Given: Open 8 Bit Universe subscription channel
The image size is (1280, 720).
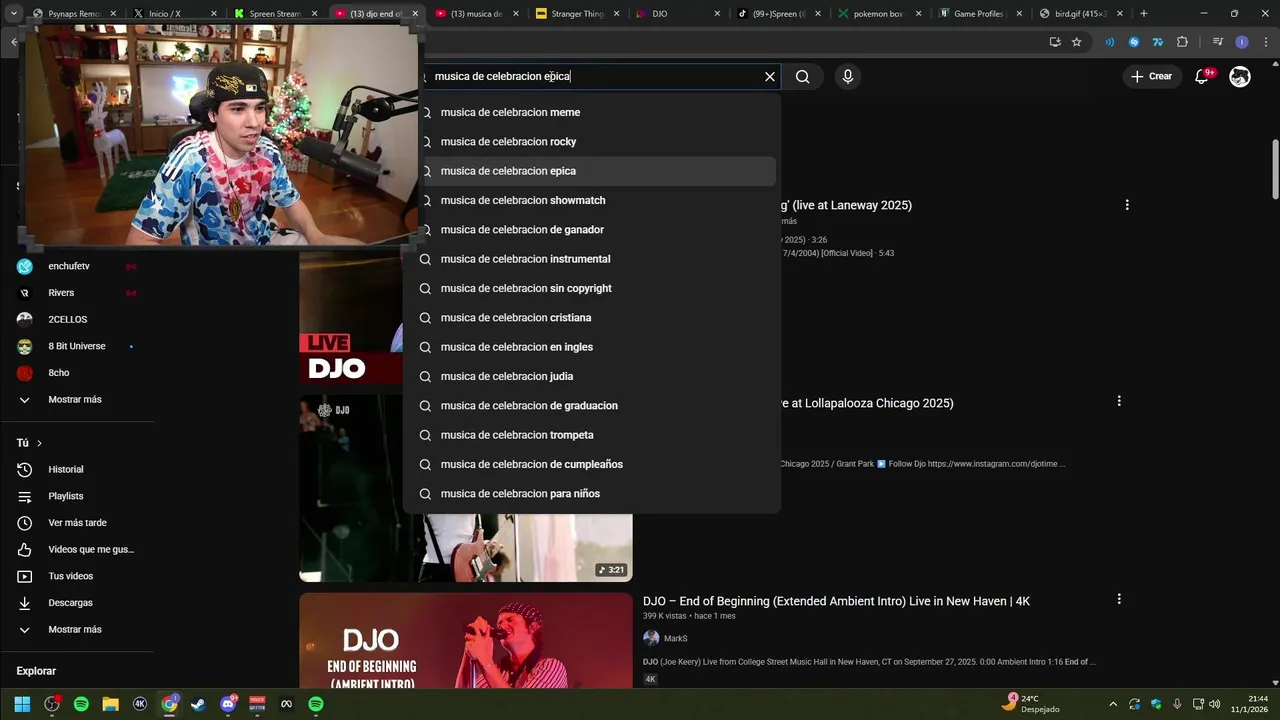Looking at the screenshot, I should [77, 346].
